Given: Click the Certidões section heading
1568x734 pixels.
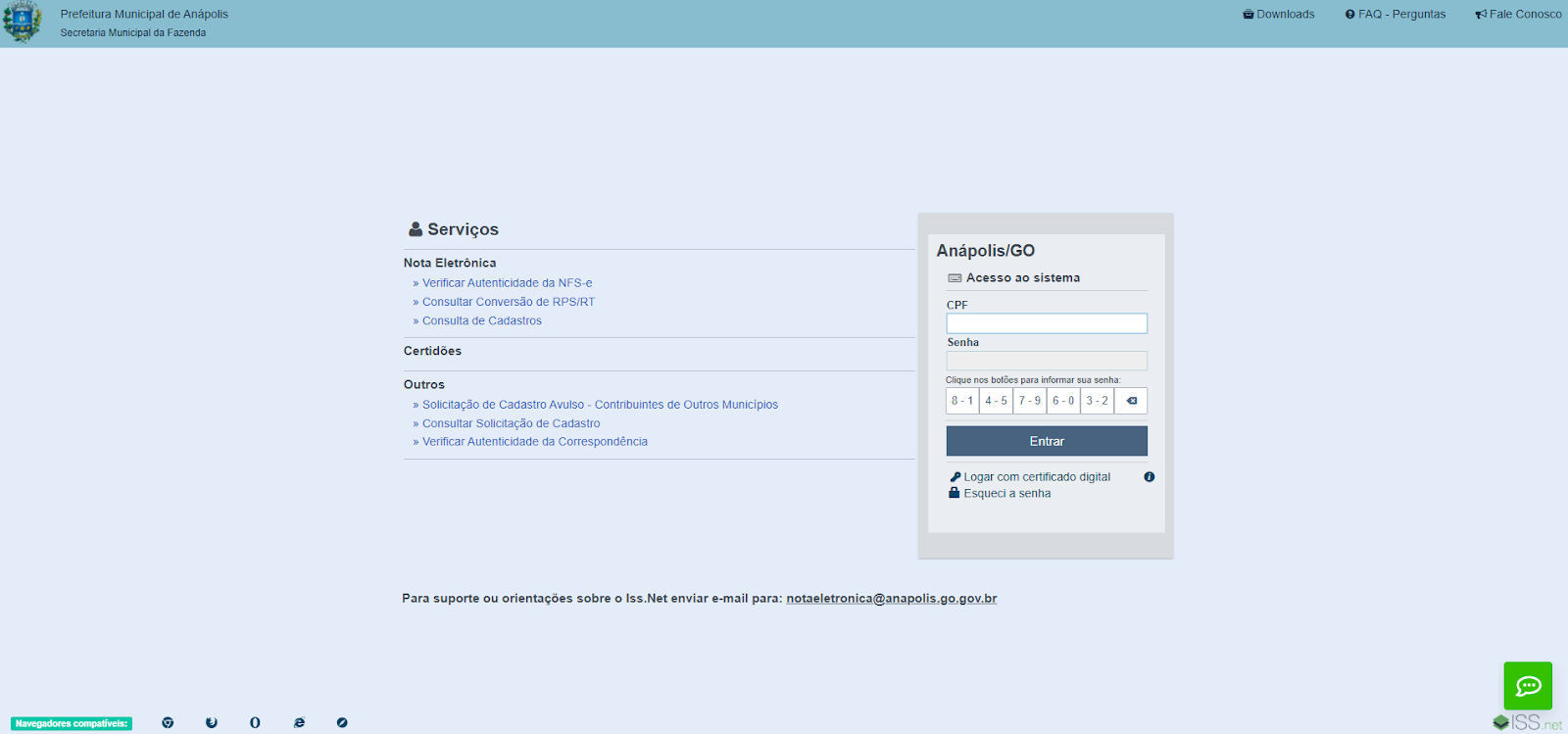Looking at the screenshot, I should tap(432, 351).
